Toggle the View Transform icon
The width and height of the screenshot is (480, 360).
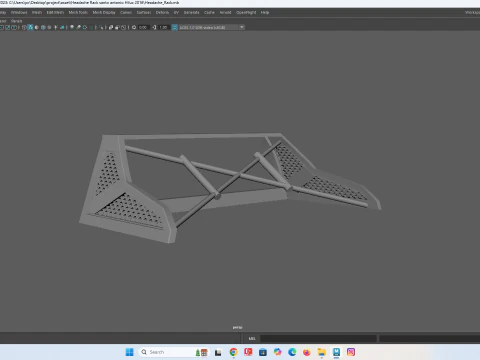174,27
